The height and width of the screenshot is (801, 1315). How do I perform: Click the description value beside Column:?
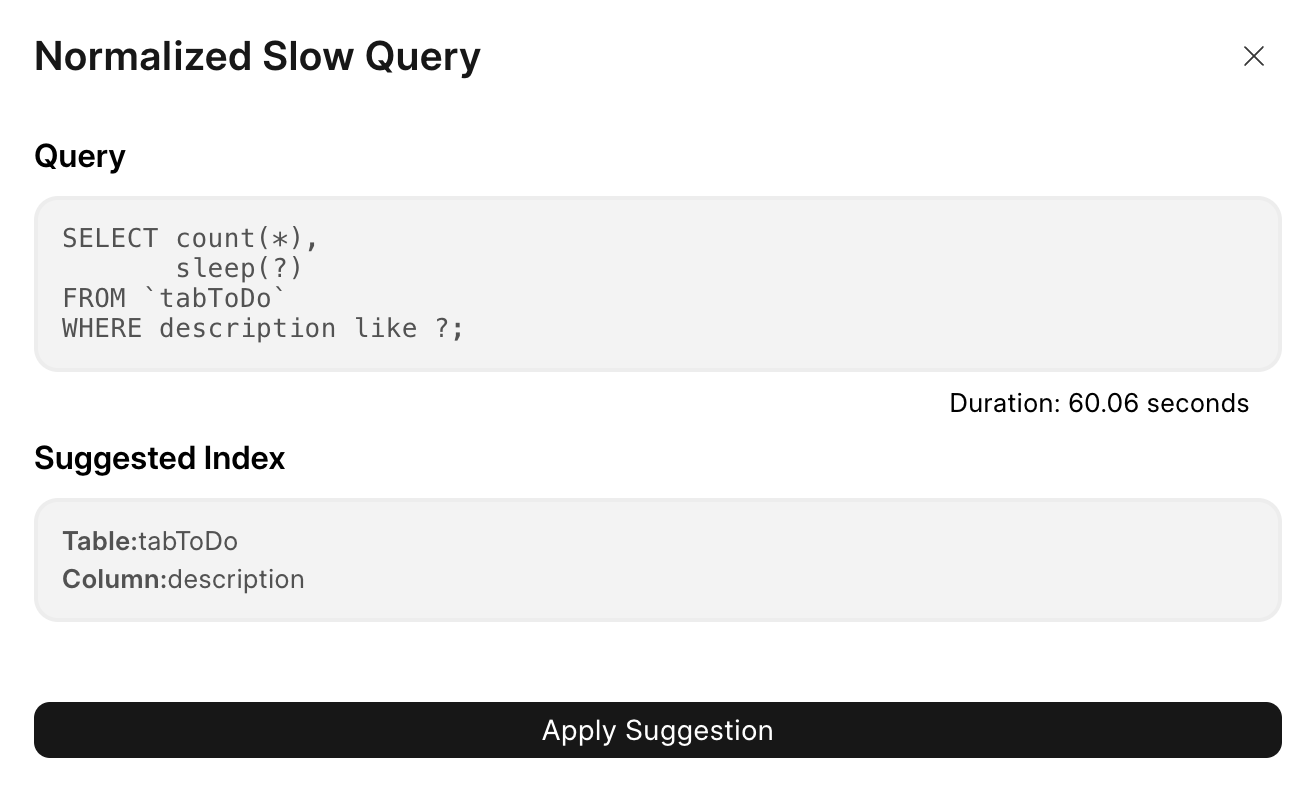tap(236, 579)
